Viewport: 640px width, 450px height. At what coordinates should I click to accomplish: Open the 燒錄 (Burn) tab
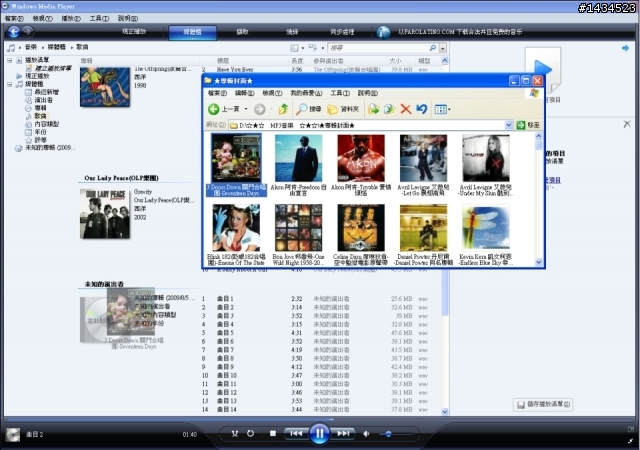click(292, 32)
